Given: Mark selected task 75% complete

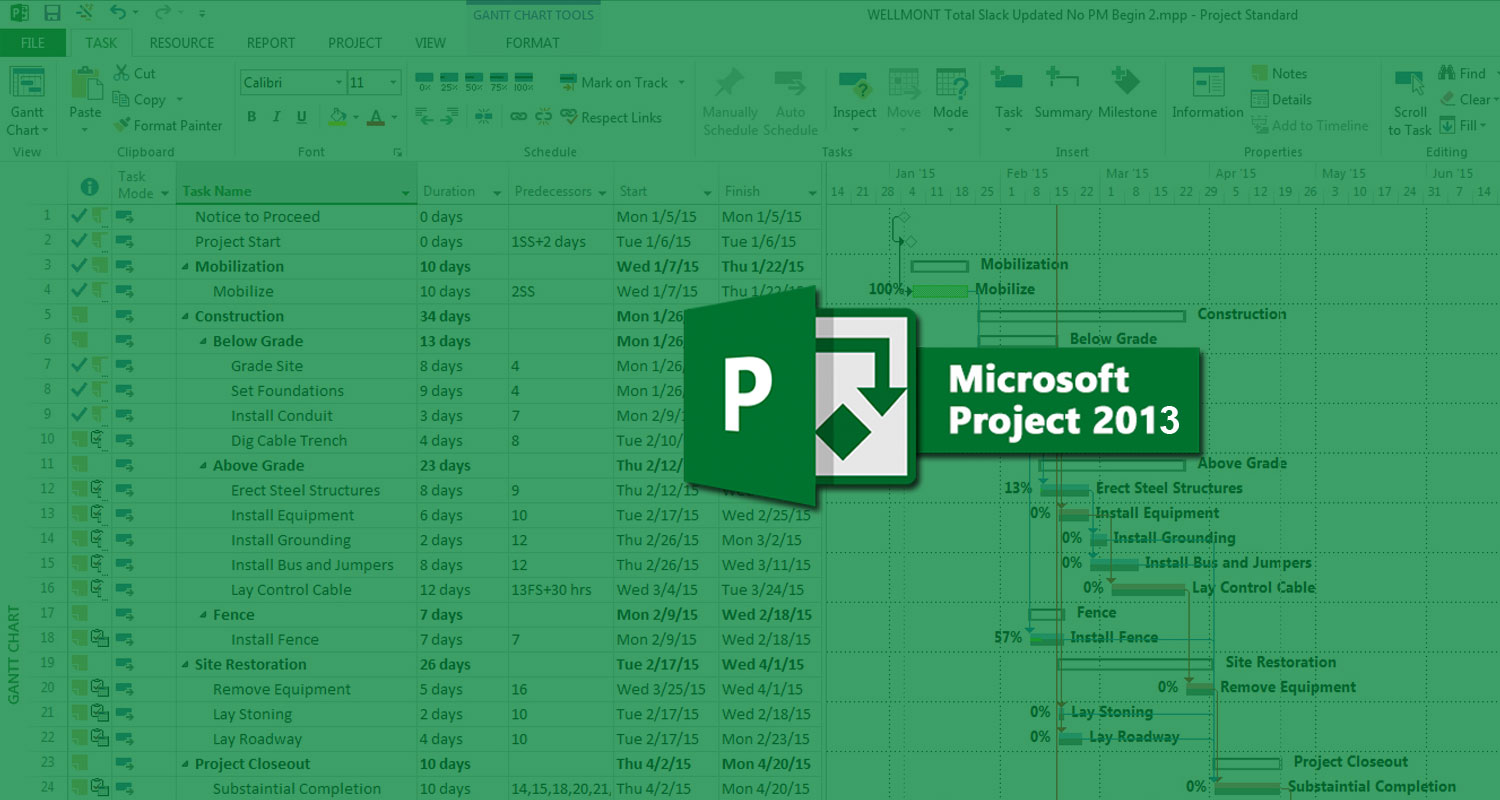Looking at the screenshot, I should [499, 82].
